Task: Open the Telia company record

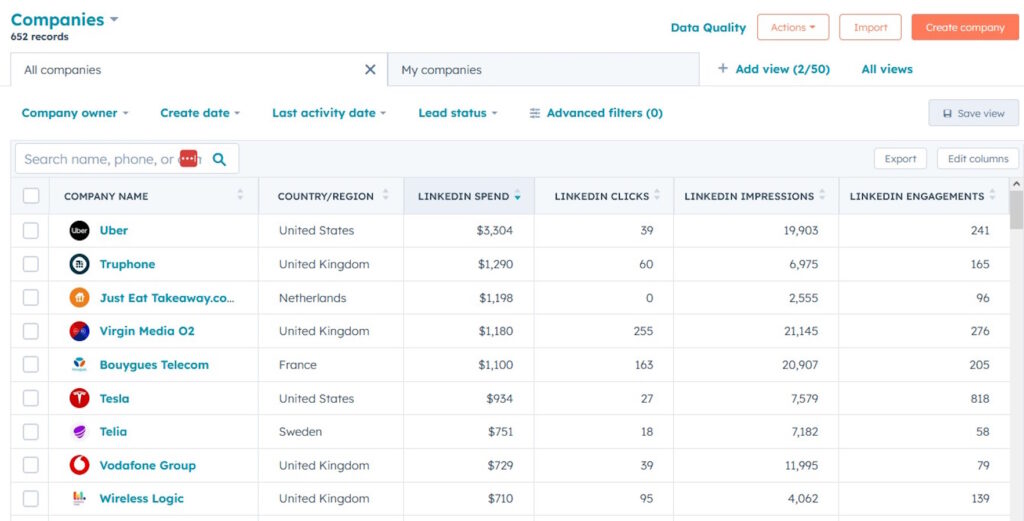Action: coord(113,432)
